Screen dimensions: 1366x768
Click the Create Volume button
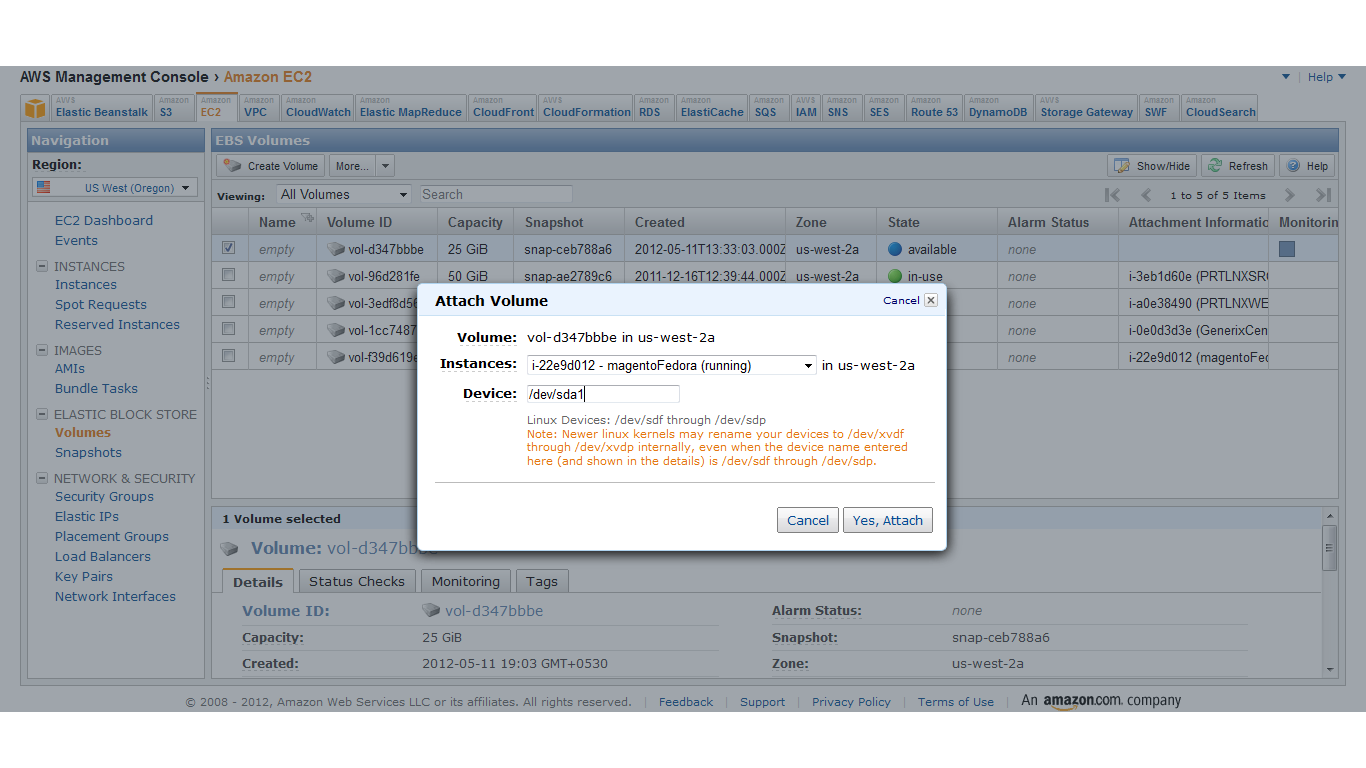[271, 166]
